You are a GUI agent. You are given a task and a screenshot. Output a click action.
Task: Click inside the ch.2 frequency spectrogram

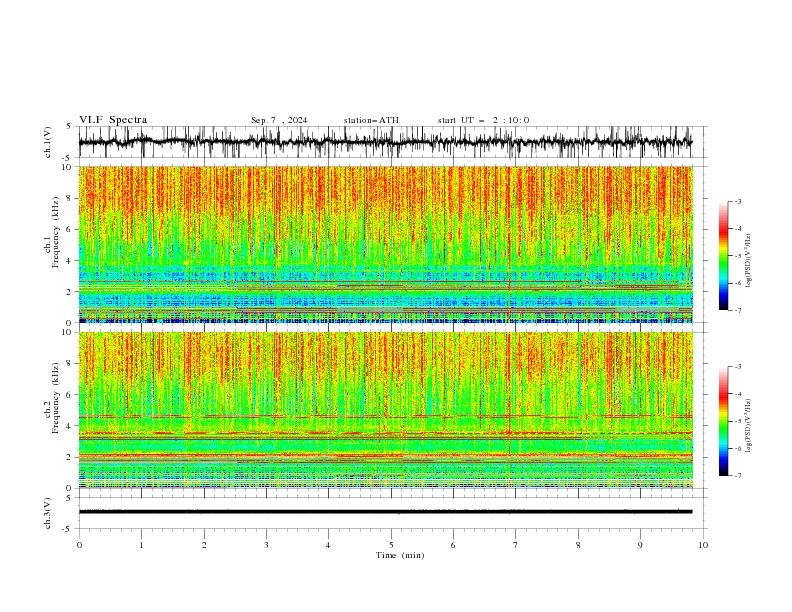click(x=386, y=410)
